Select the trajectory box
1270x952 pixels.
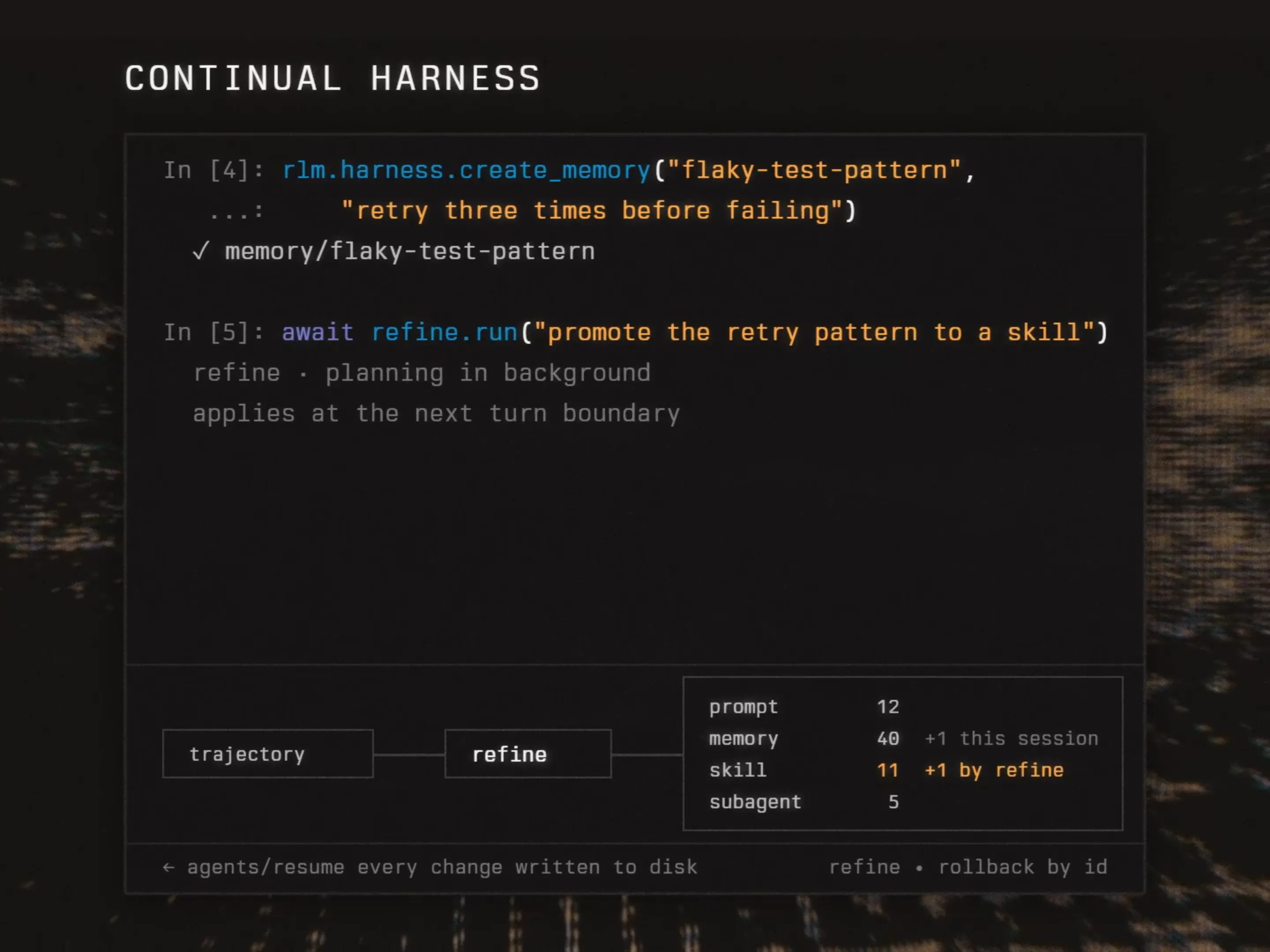coord(268,754)
